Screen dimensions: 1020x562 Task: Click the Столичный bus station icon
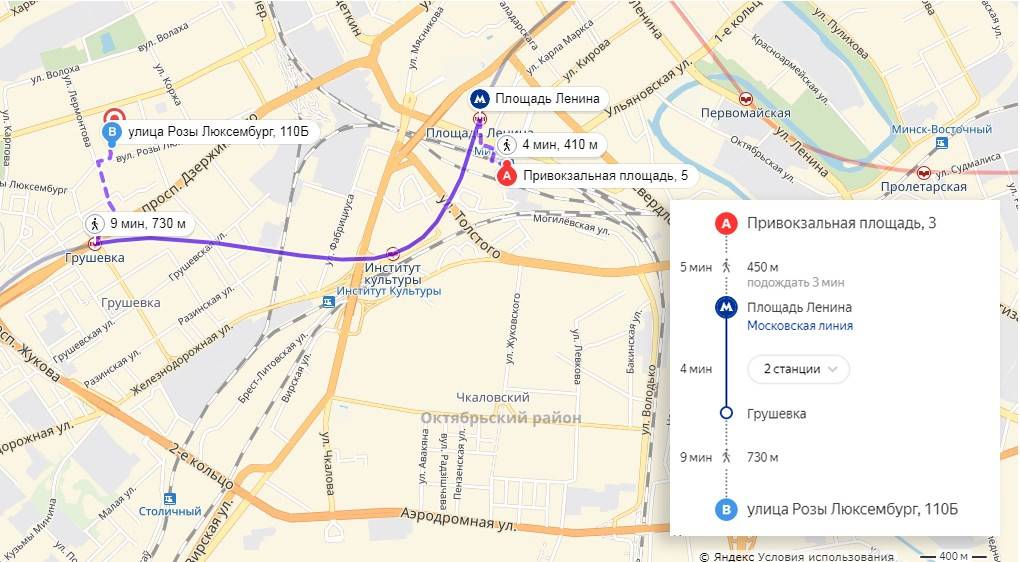(169, 499)
